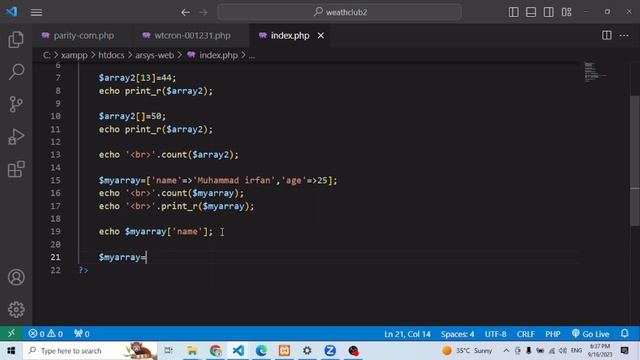Change the CRLF end-of-line sequence

(525, 333)
